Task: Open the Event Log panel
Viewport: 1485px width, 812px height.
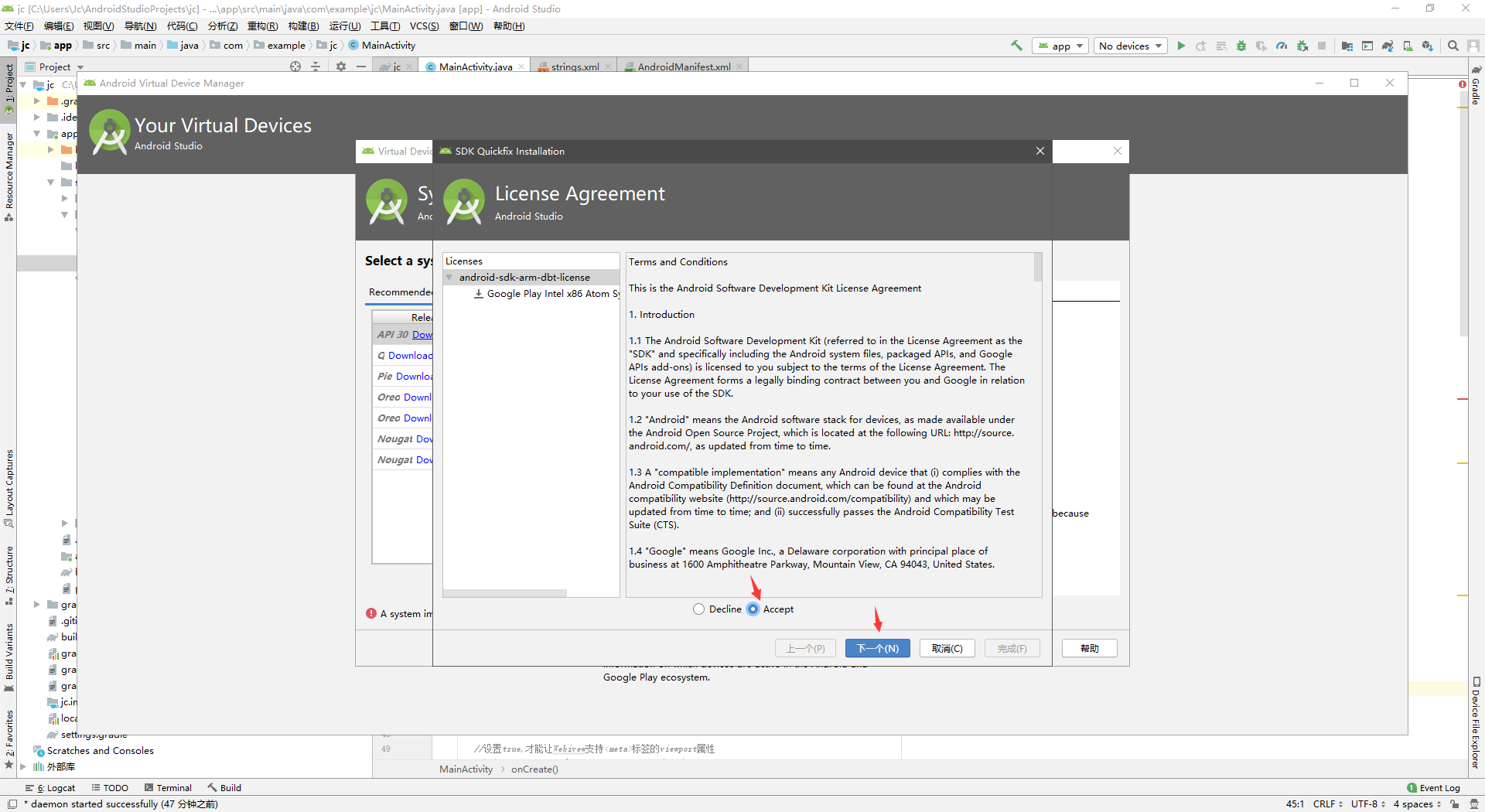Action: pos(1433,787)
